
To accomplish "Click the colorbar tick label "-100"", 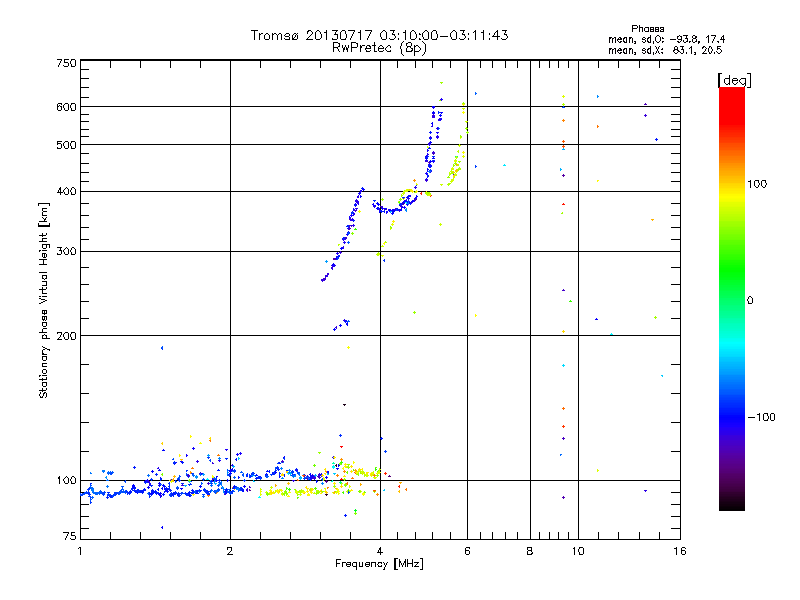I will [761, 417].
